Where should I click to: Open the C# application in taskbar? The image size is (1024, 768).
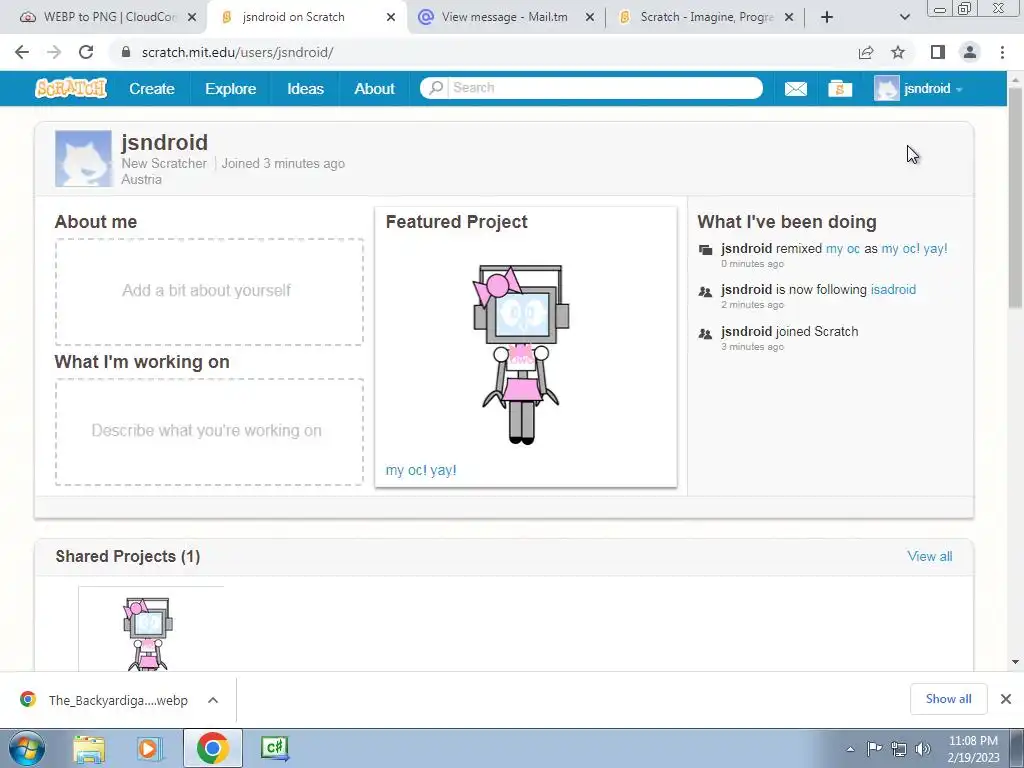(x=274, y=748)
